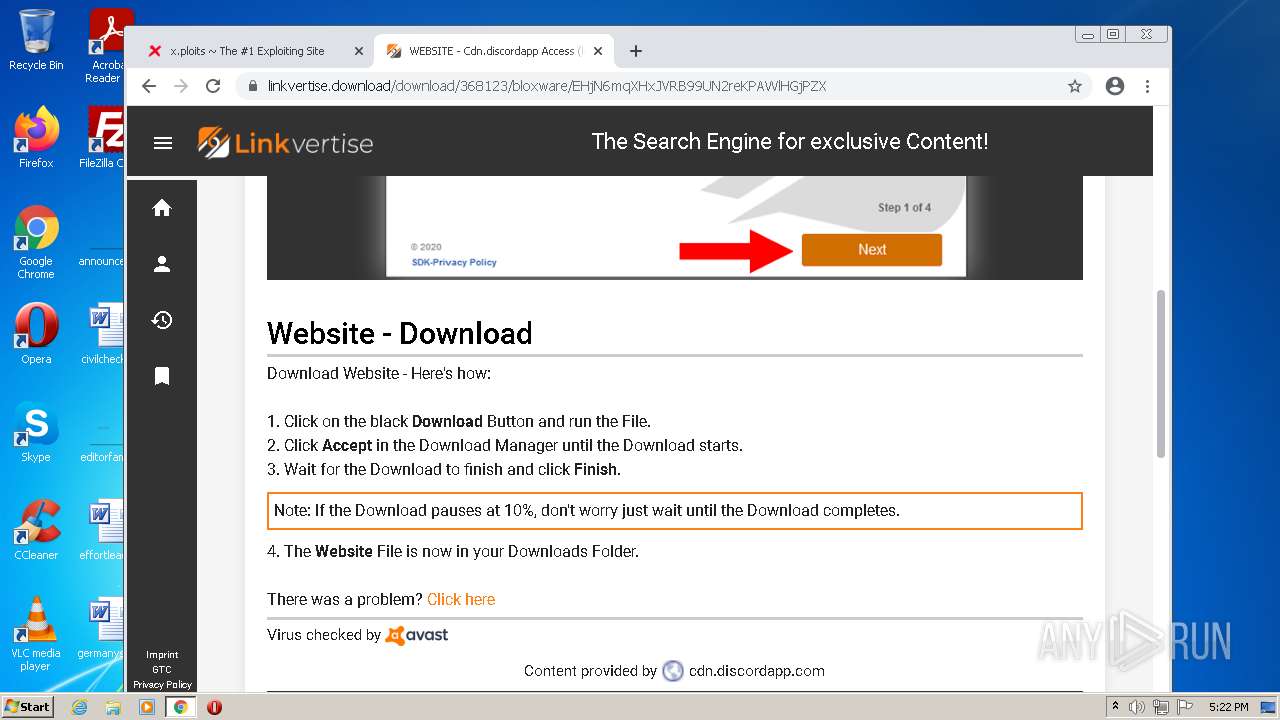
Task: Click the avast logo
Action: 417,635
